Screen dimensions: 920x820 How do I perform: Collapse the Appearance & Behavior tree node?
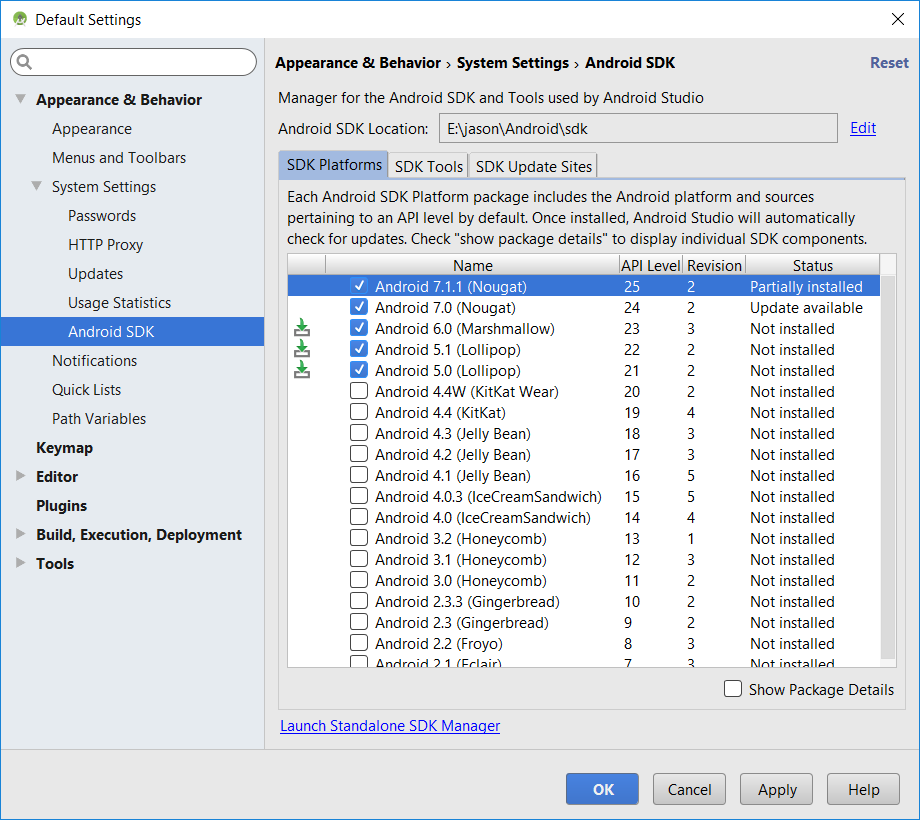21,99
